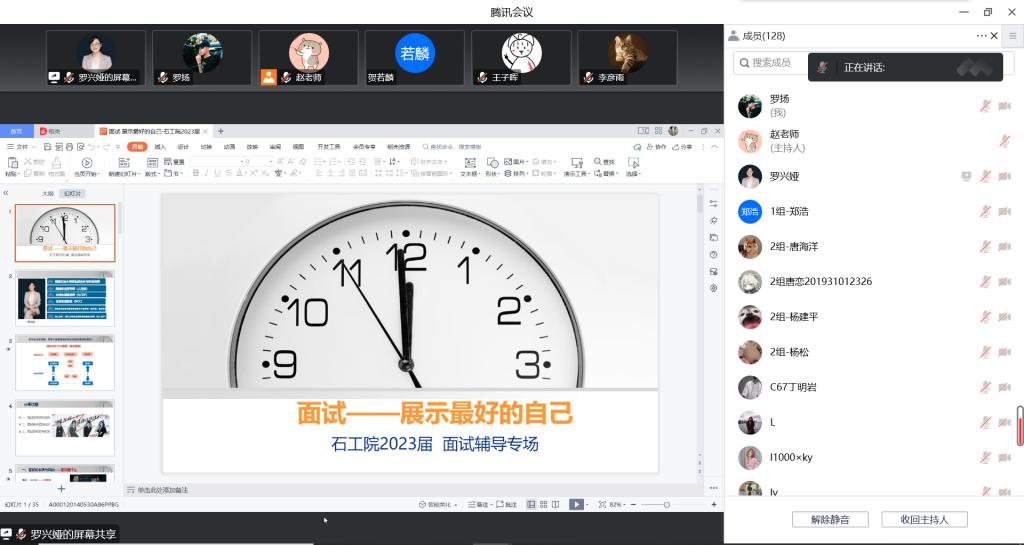Switch to the 大纲 outline tab
The width and height of the screenshot is (1024, 545).
point(48,194)
